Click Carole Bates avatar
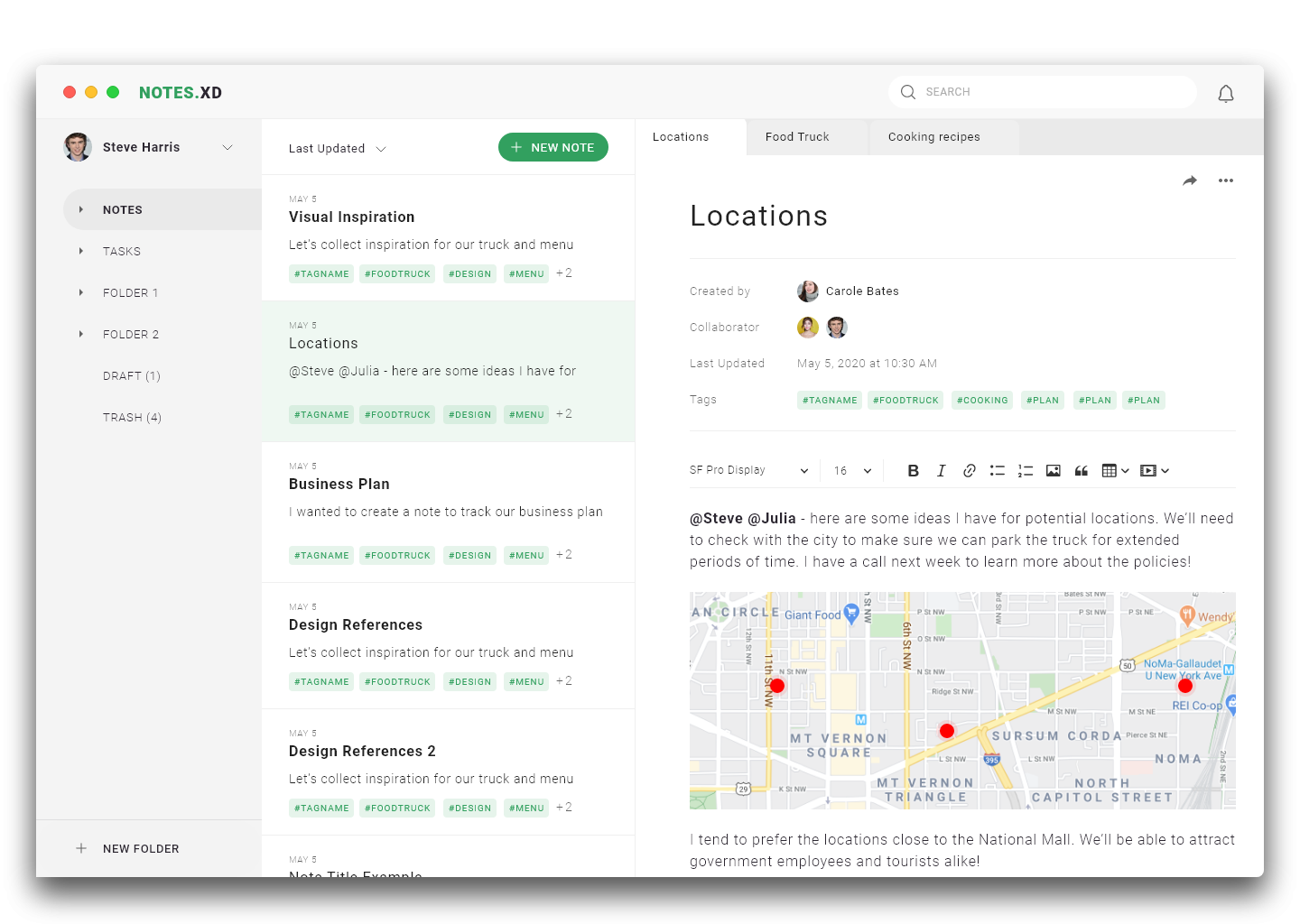 (x=808, y=291)
